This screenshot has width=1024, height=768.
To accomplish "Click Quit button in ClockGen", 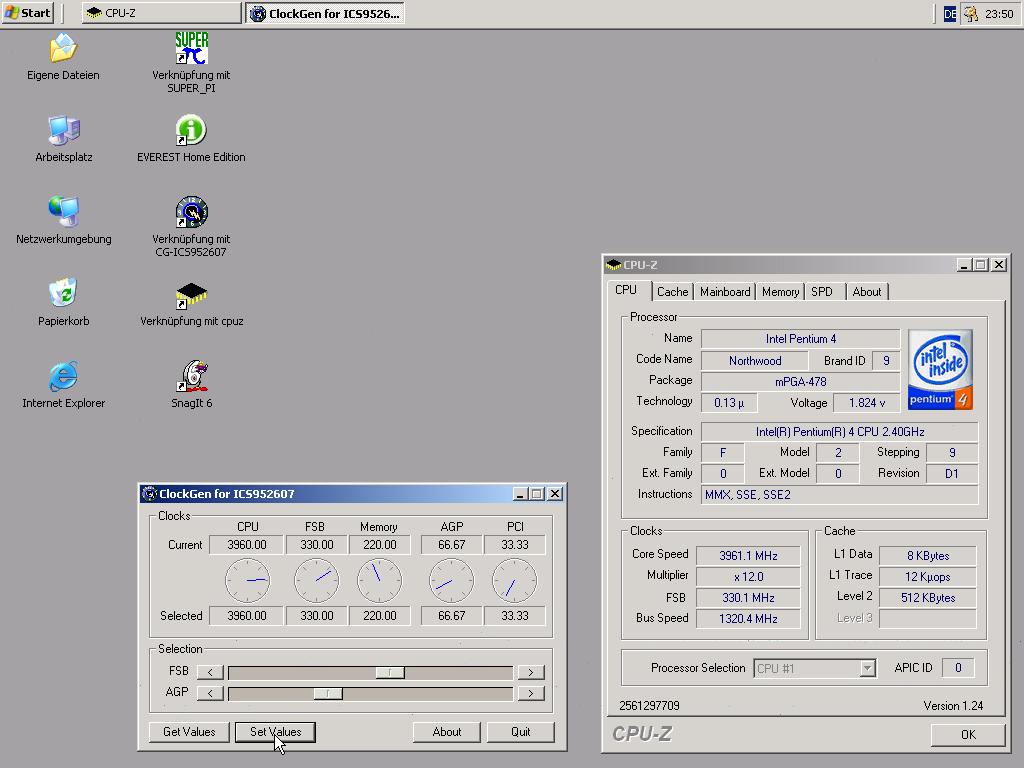I will click(520, 732).
